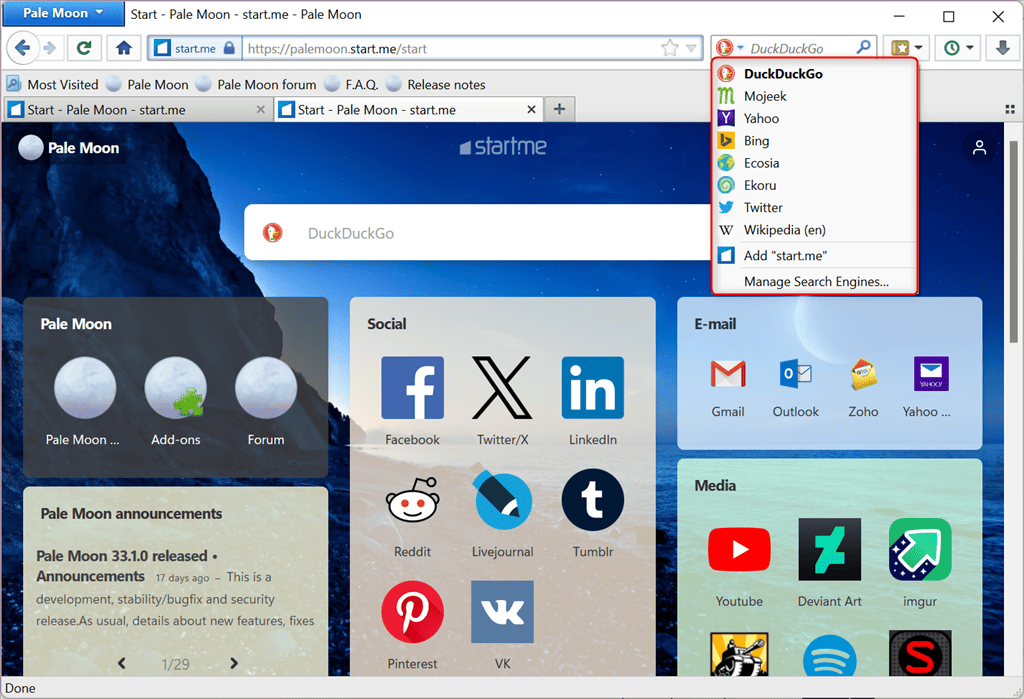Open the Twitter/X tile
Viewport: 1024px width, 699px height.
coord(502,400)
